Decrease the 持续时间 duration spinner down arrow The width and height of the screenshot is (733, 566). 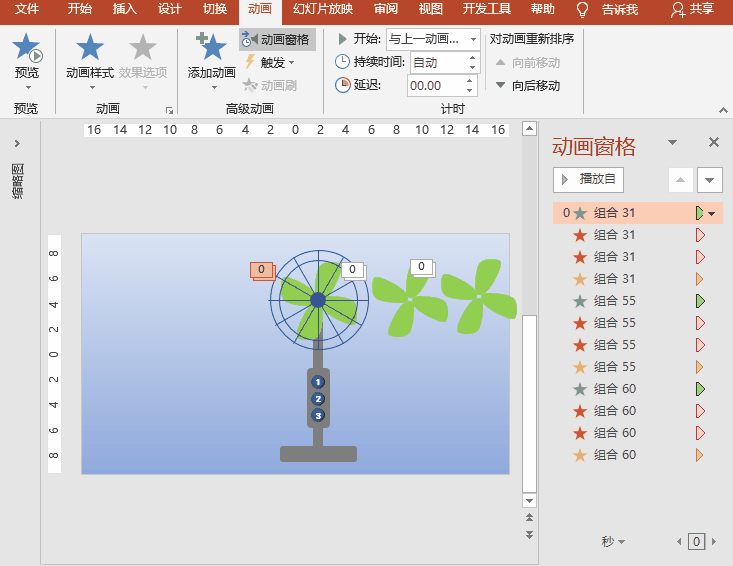[473, 68]
